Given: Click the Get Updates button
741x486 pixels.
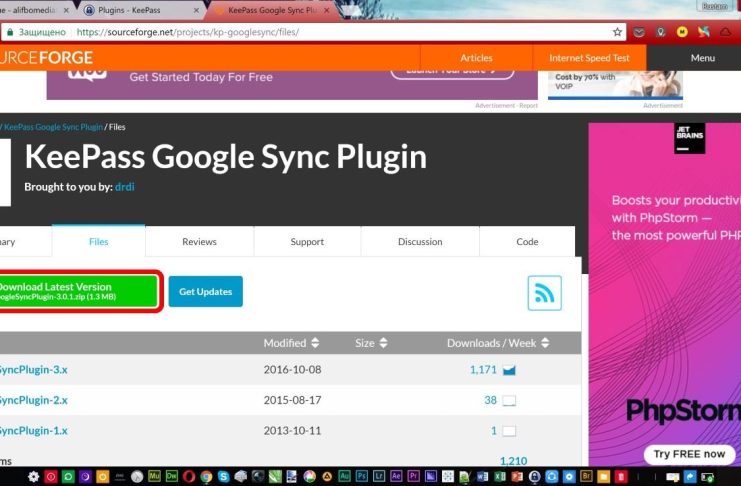Looking at the screenshot, I should (206, 292).
